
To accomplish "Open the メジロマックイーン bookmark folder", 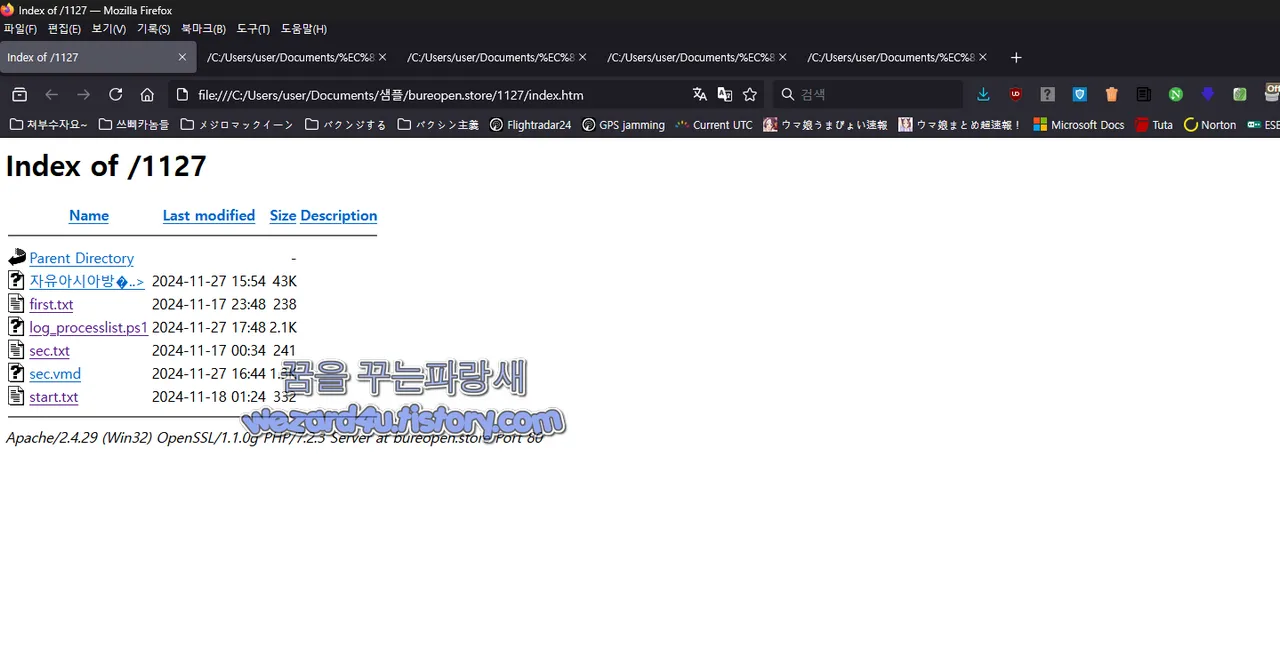I will click(236, 125).
